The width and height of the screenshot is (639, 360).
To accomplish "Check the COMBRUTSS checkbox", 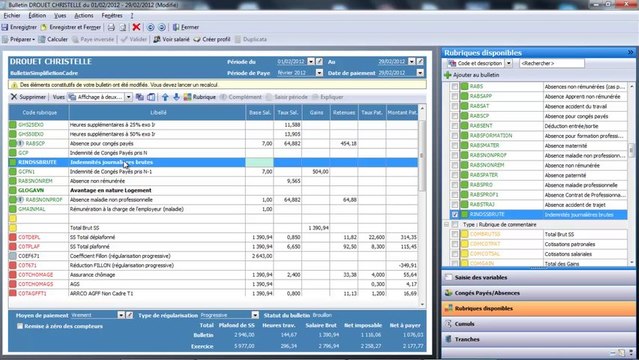I will tap(455, 234).
